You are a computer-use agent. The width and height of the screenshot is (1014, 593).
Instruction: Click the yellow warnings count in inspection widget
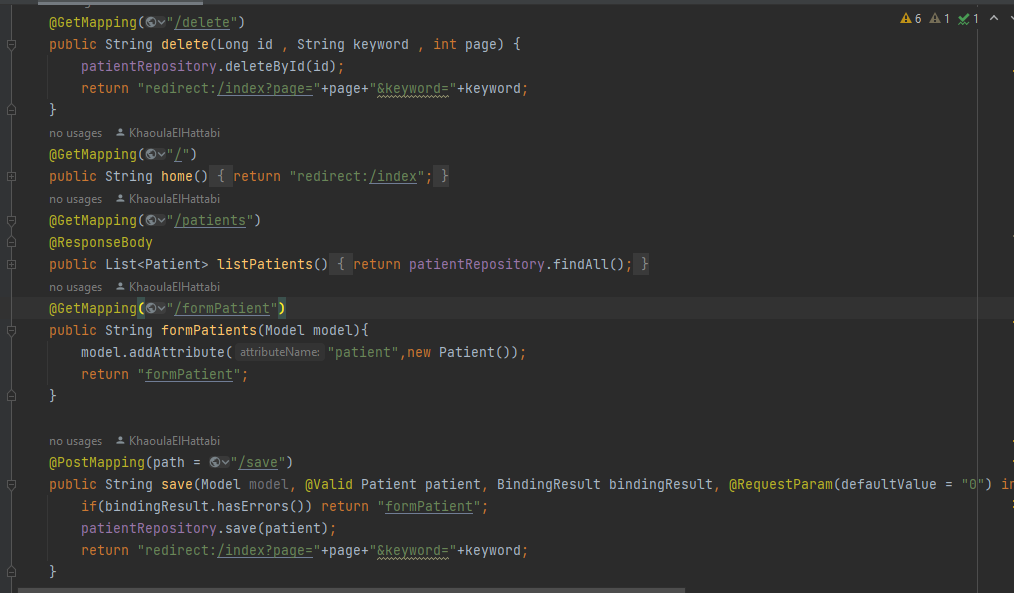[x=917, y=18]
